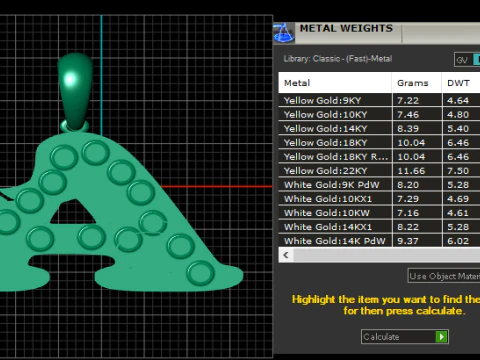Click the Metal column header
480x360 pixels.
335,83
